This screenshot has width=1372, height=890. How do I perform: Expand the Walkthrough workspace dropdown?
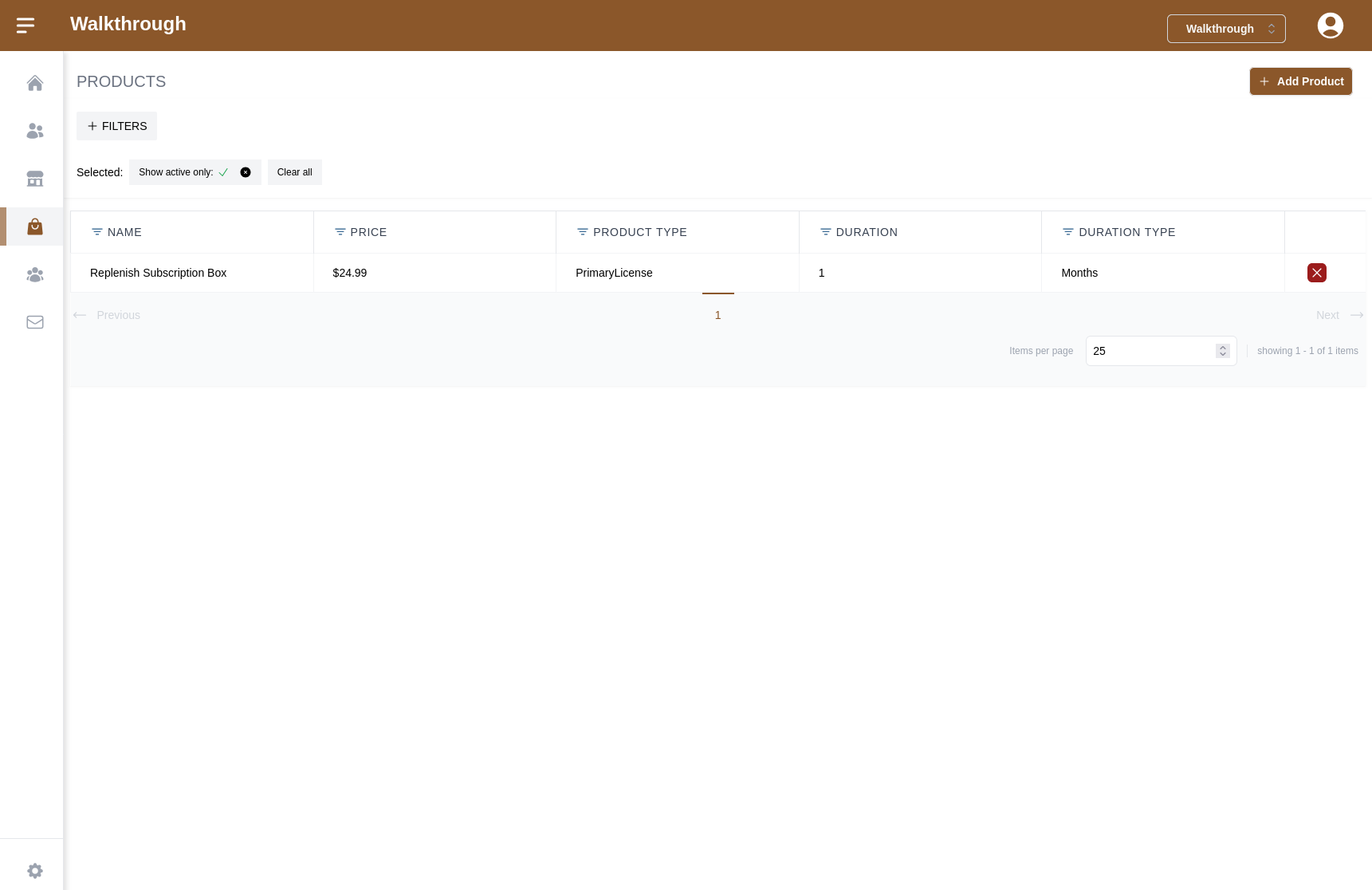click(x=1225, y=29)
